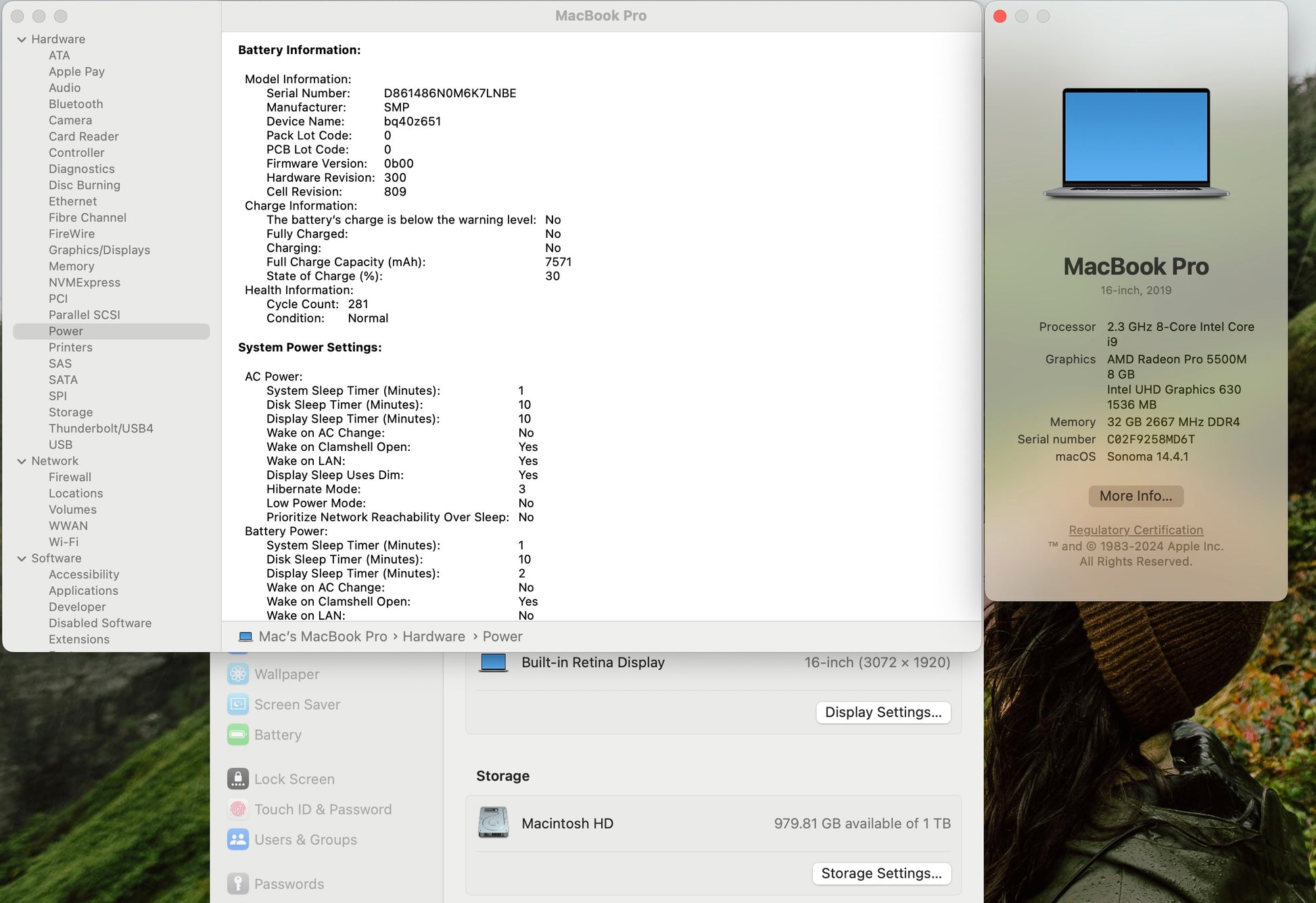
Task: Open the Users & Groups icon
Action: click(237, 839)
